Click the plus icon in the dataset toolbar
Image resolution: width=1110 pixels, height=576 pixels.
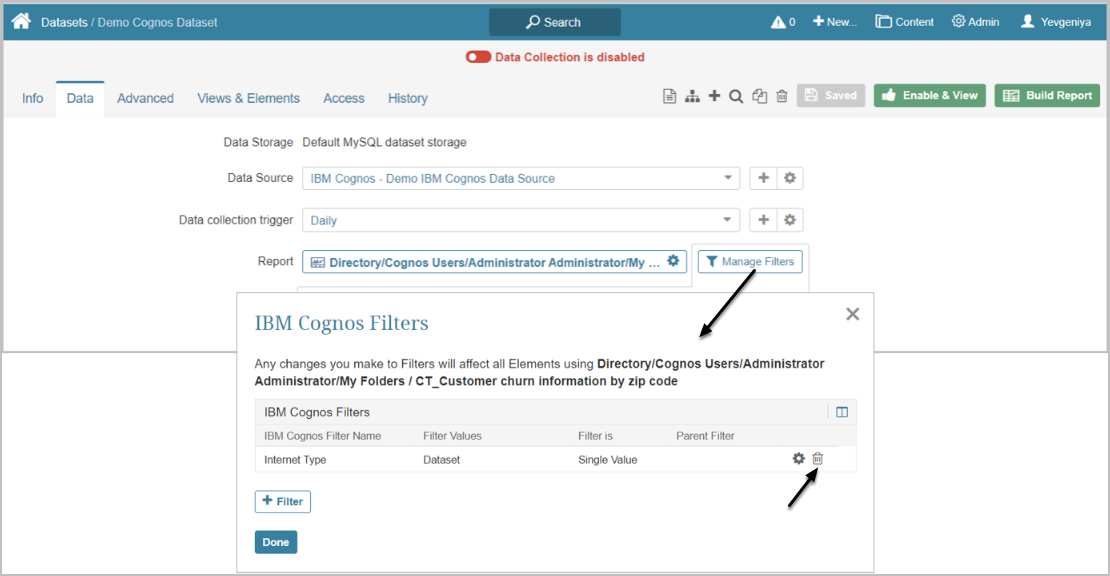pyautogui.click(x=714, y=96)
